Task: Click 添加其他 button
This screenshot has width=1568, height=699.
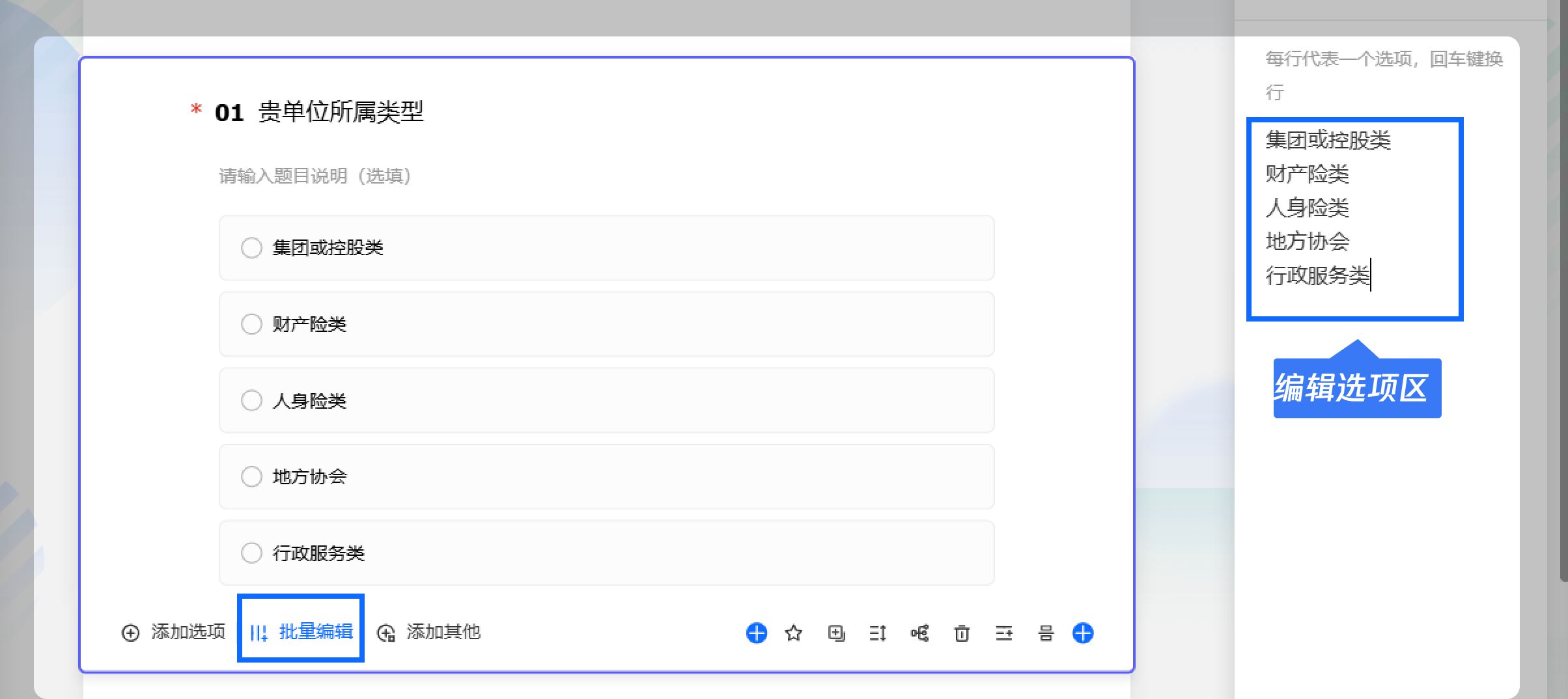Action: pos(428,632)
